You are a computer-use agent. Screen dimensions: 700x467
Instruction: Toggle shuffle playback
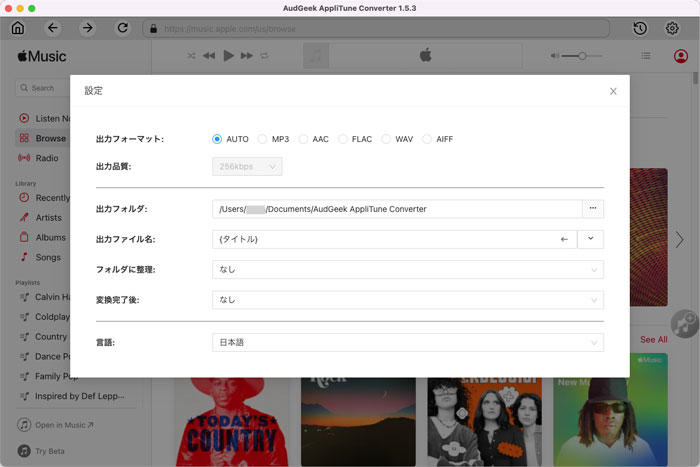click(x=191, y=56)
